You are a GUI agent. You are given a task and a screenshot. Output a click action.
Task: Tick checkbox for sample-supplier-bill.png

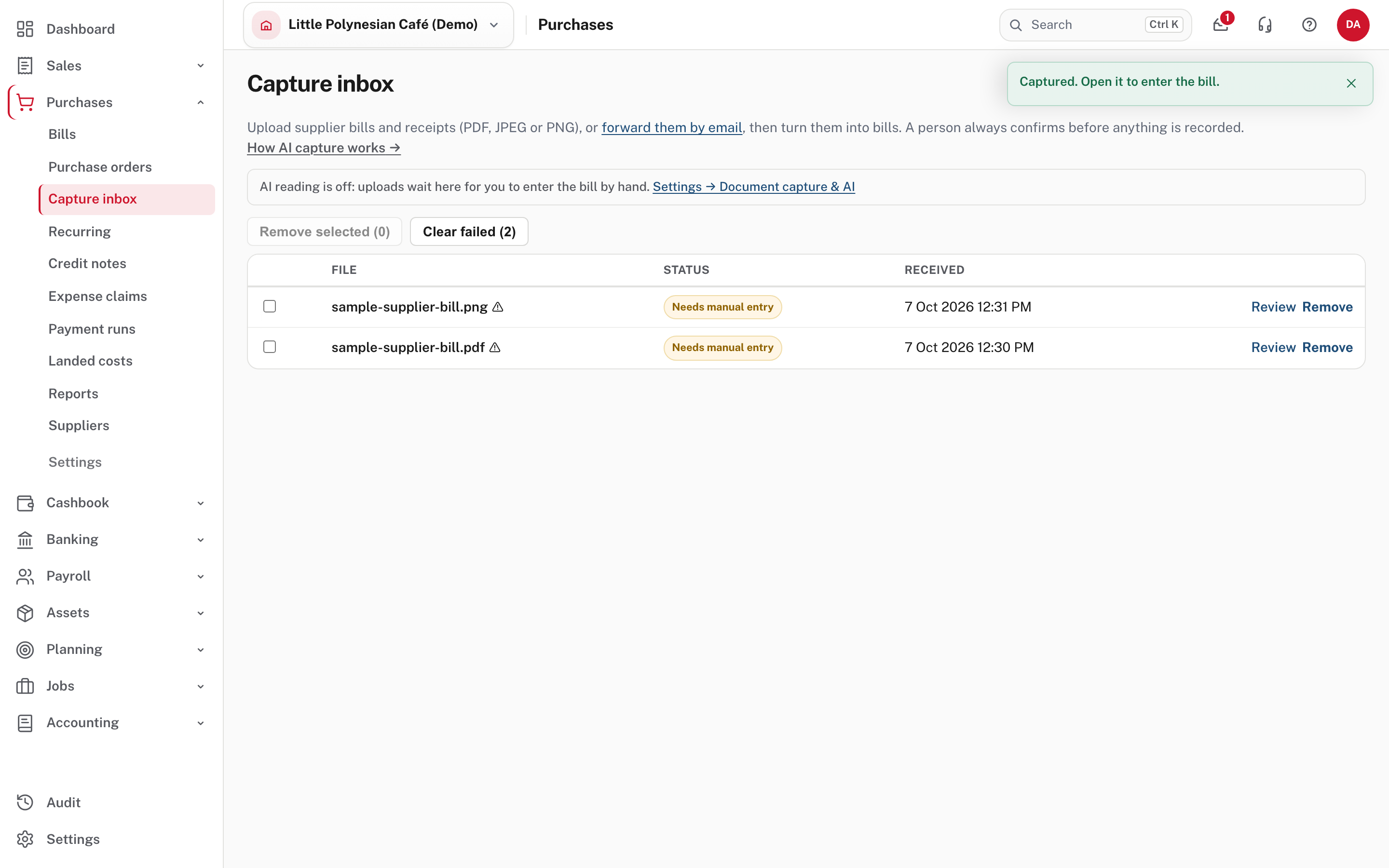click(x=269, y=307)
